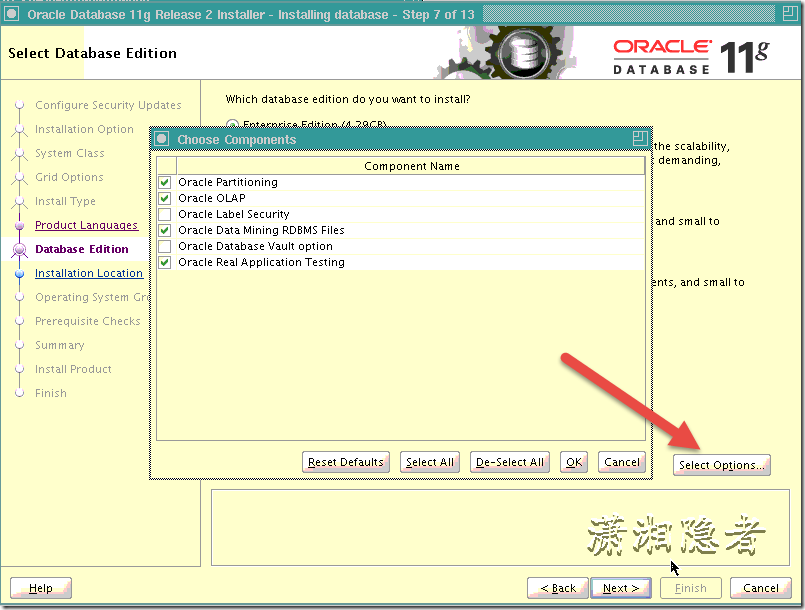Select the Enterprise Edition radio button
The image size is (805, 610).
coord(232,124)
